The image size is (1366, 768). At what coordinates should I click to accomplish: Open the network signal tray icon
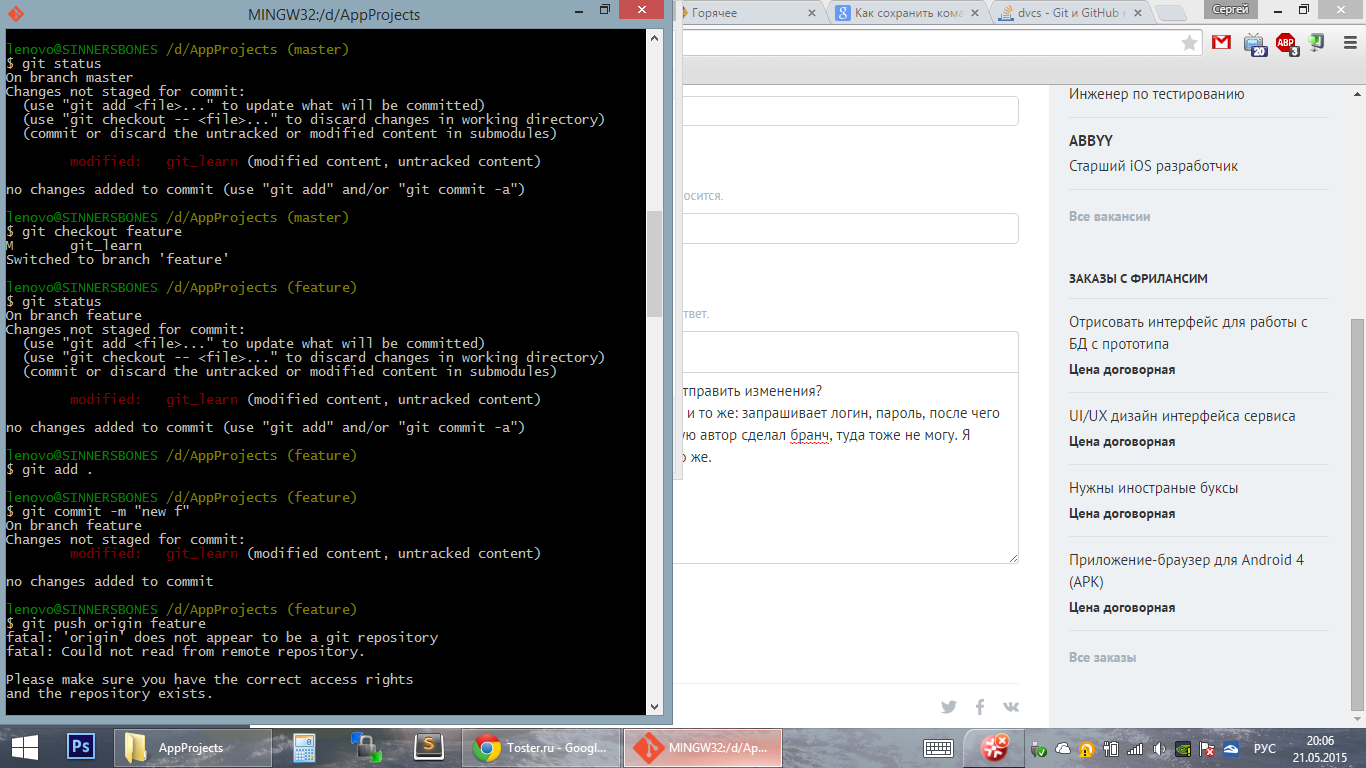coord(1135,748)
